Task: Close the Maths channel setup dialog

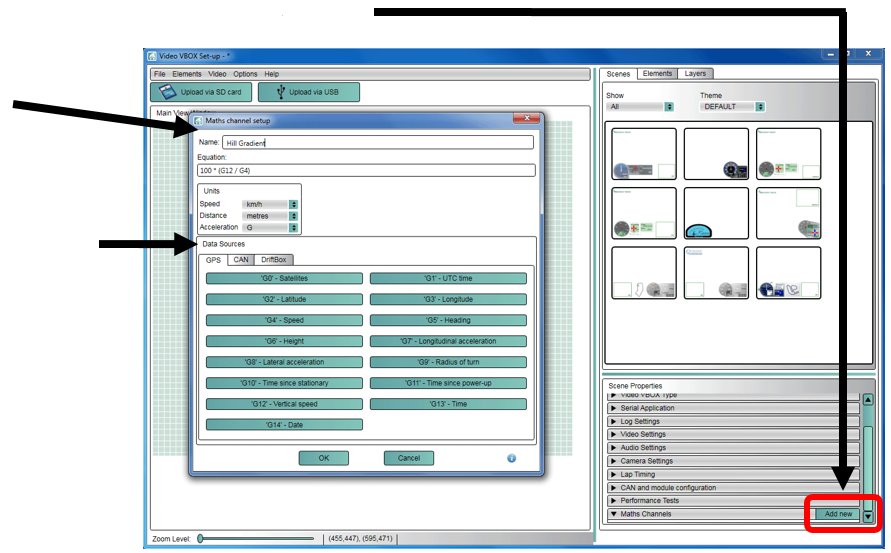Action: [x=527, y=118]
